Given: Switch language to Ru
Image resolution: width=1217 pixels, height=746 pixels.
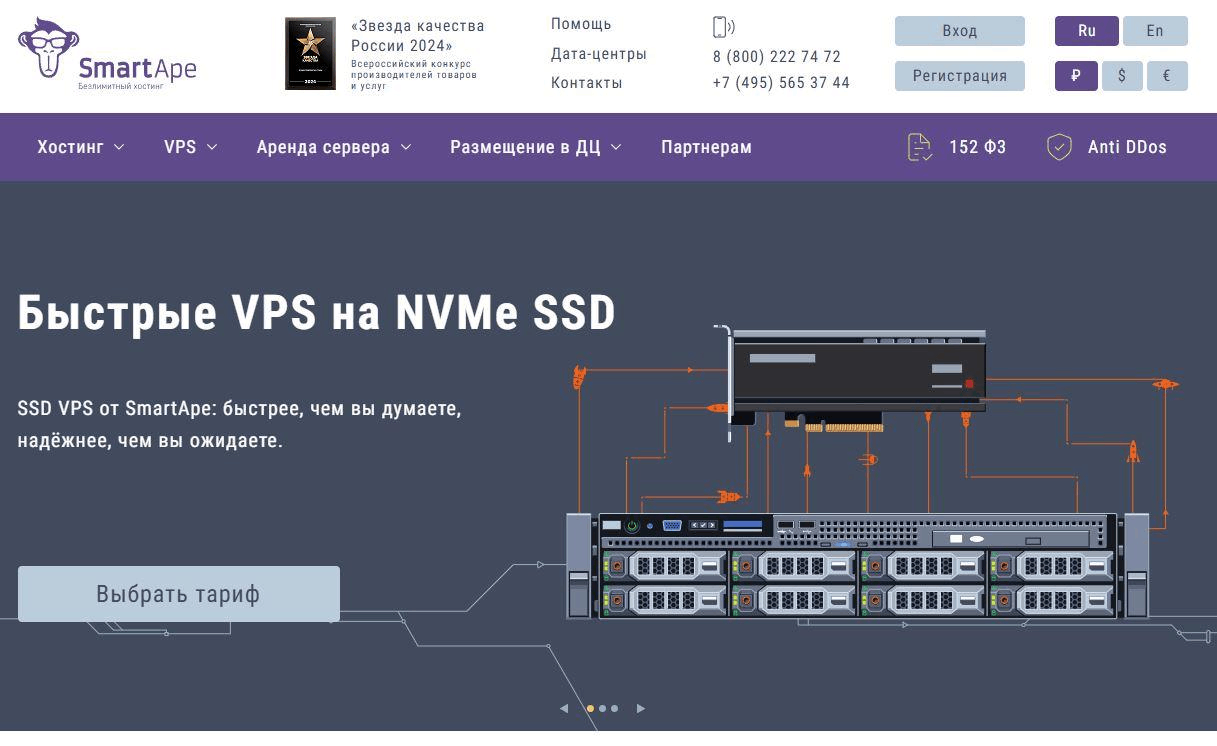Looking at the screenshot, I should 1087,31.
